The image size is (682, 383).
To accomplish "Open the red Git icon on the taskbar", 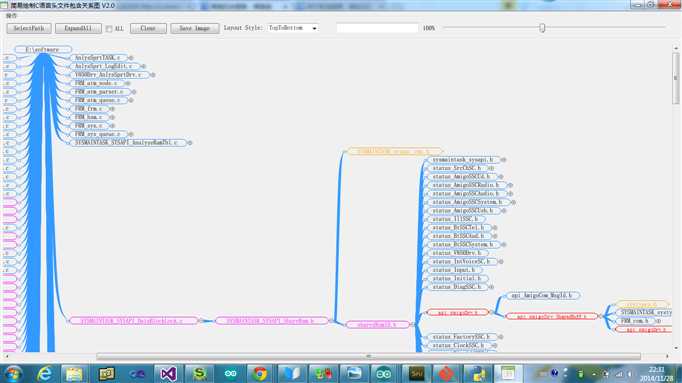I will 446,374.
